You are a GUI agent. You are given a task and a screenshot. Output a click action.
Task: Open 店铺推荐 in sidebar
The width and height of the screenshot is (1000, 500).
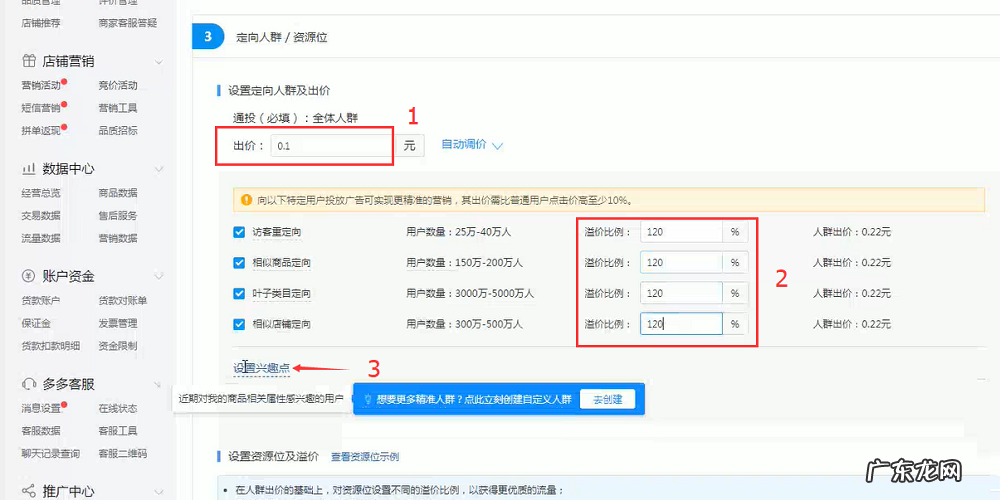click(x=41, y=23)
